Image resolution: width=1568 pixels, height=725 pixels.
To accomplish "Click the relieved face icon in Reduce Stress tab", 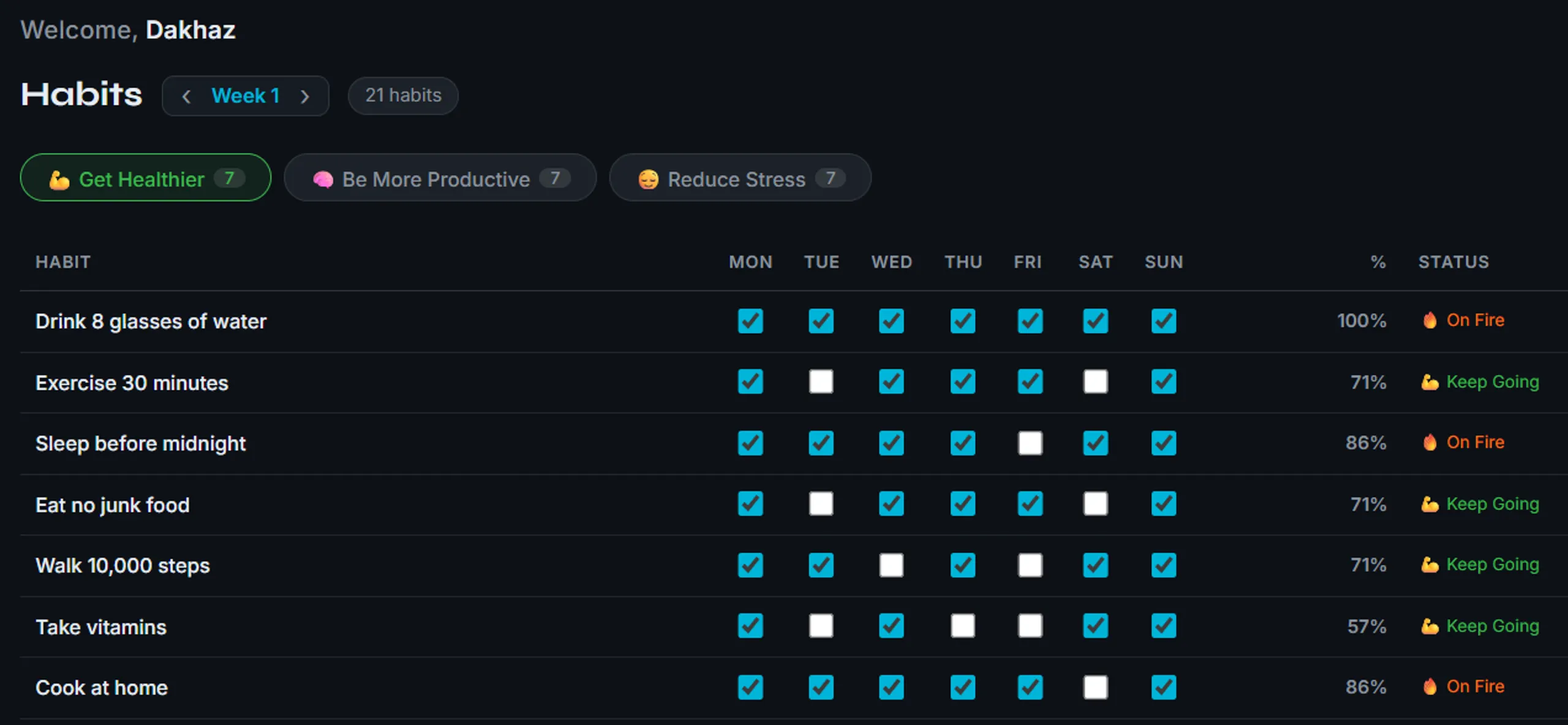I will [648, 180].
